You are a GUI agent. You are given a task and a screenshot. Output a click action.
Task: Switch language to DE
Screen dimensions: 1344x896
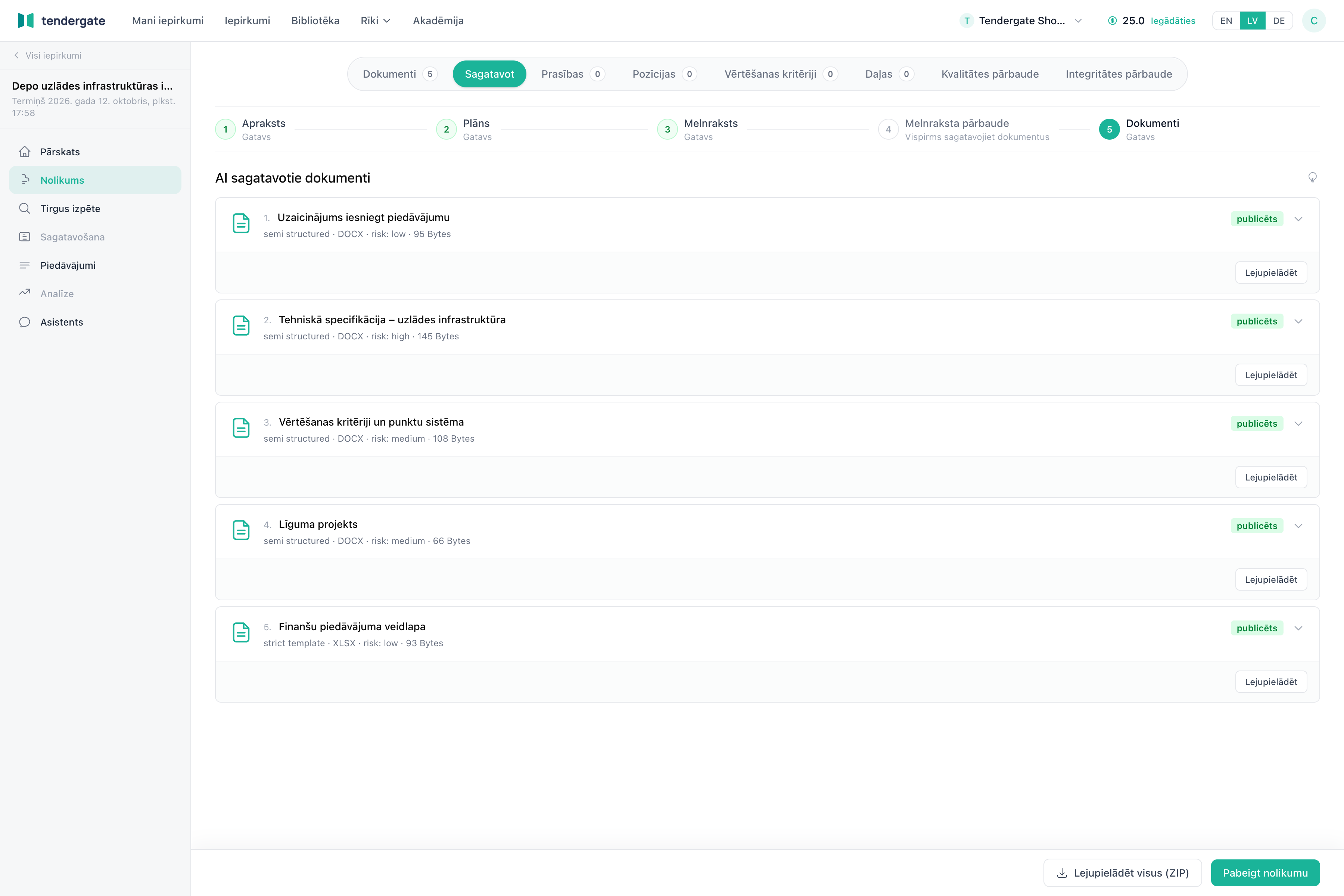(x=1279, y=21)
